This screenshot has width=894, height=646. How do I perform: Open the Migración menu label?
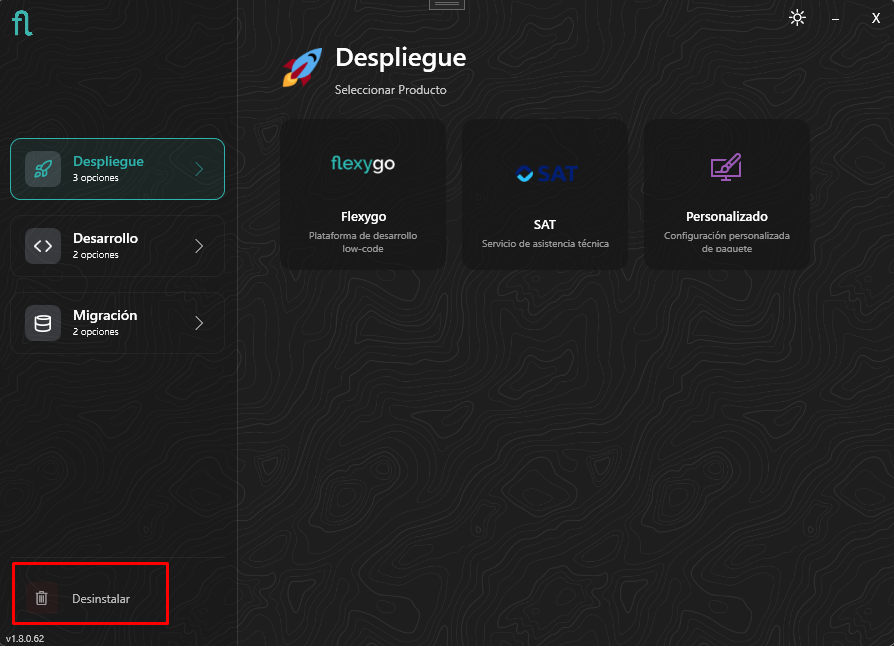[105, 315]
